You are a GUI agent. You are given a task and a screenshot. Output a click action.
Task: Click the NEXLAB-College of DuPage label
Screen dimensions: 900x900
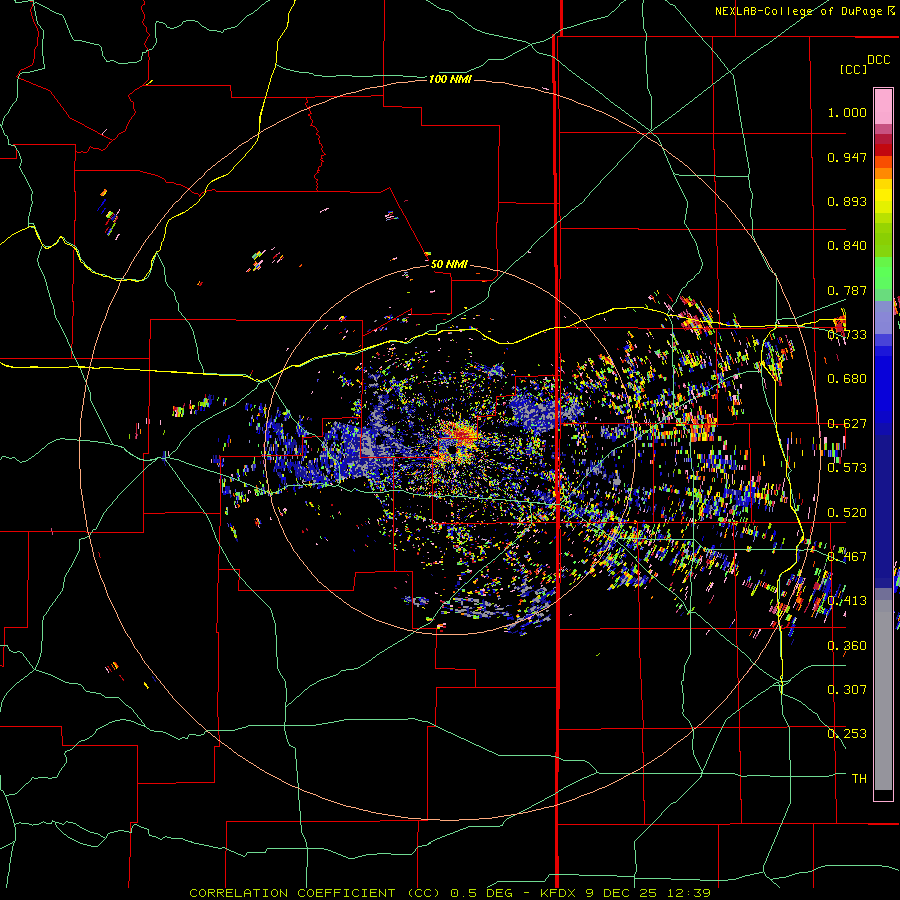(798, 11)
